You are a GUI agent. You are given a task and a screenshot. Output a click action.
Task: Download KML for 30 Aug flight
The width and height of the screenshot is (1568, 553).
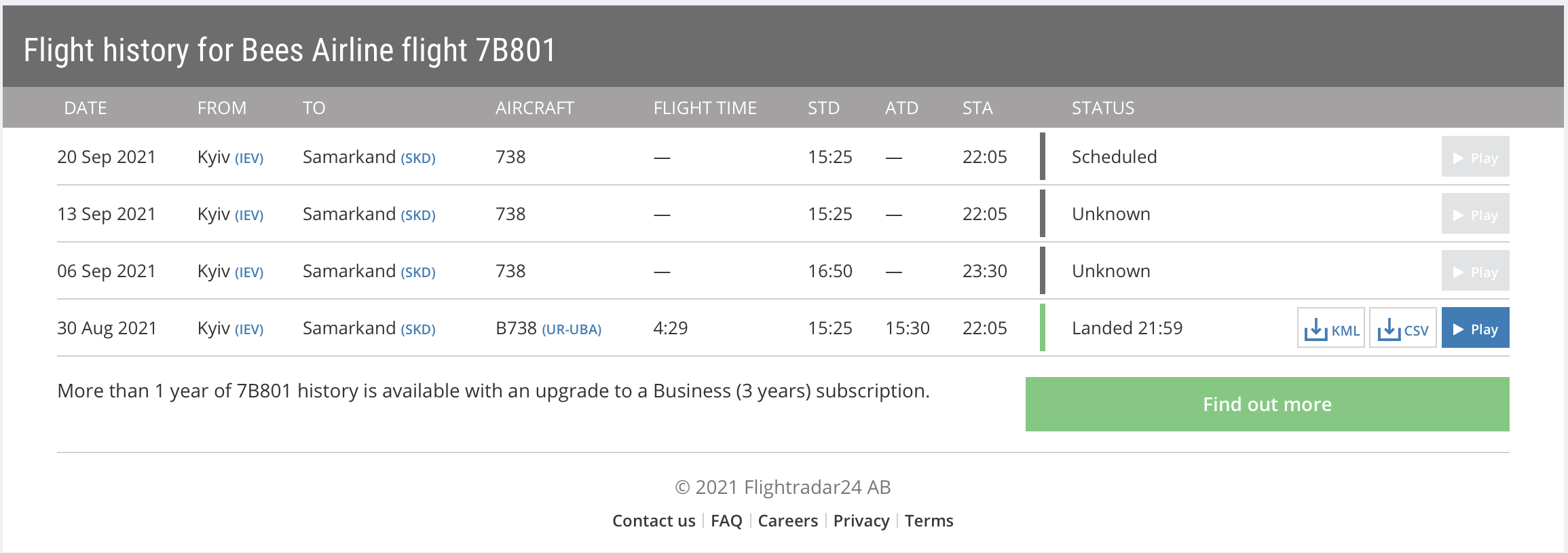pos(1330,329)
